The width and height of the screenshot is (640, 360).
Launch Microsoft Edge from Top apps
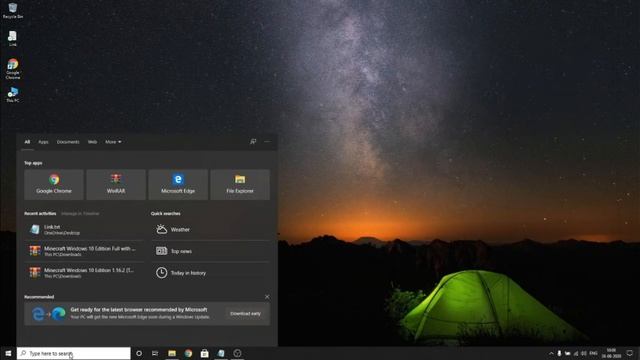click(x=178, y=184)
